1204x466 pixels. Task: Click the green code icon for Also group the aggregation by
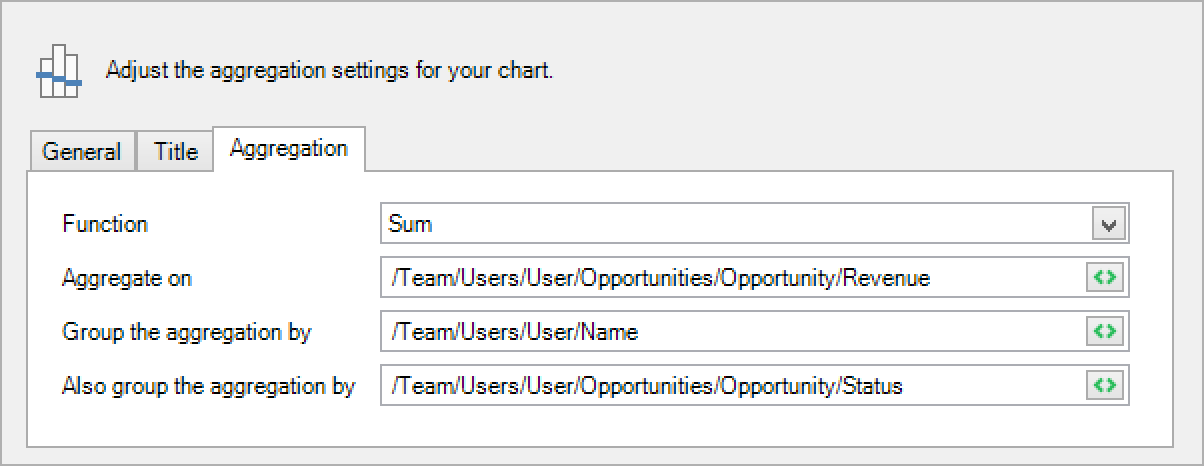[x=1104, y=385]
